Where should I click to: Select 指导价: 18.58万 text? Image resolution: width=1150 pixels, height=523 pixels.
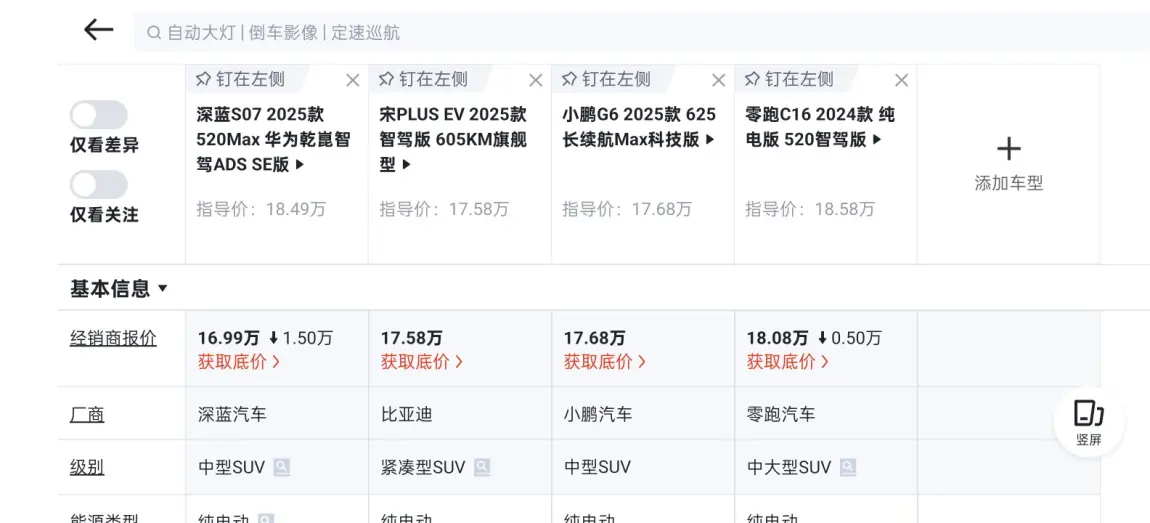(810, 210)
